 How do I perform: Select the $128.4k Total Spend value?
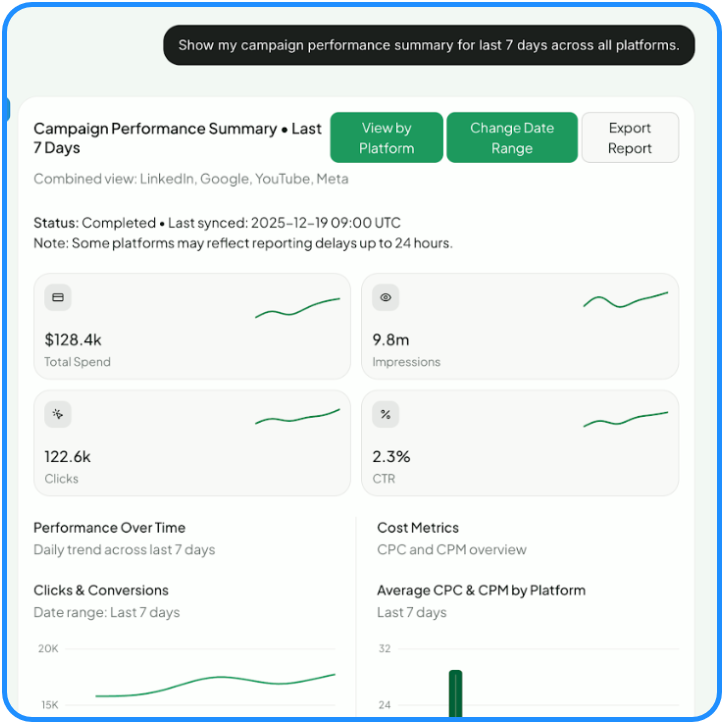pos(72,340)
